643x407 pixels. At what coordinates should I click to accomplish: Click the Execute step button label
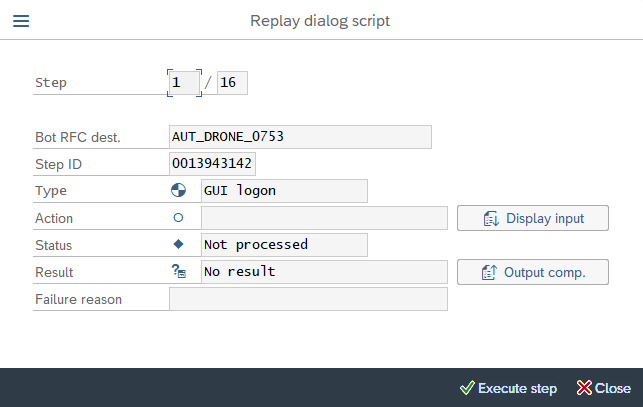(517, 388)
